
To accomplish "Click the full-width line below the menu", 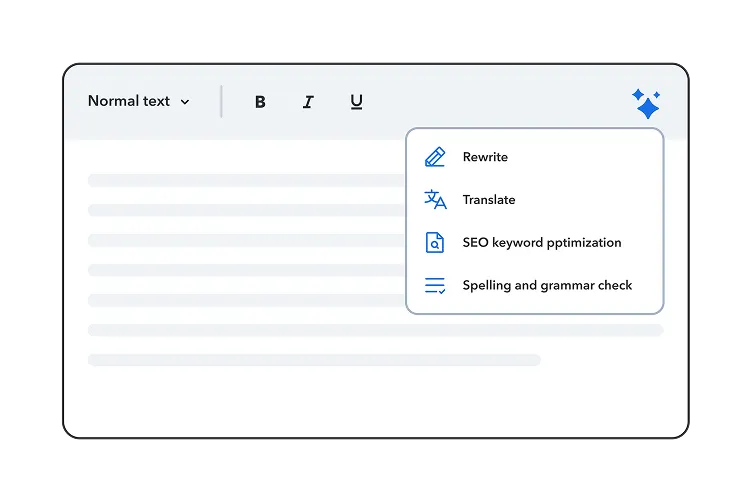I will (375, 330).
